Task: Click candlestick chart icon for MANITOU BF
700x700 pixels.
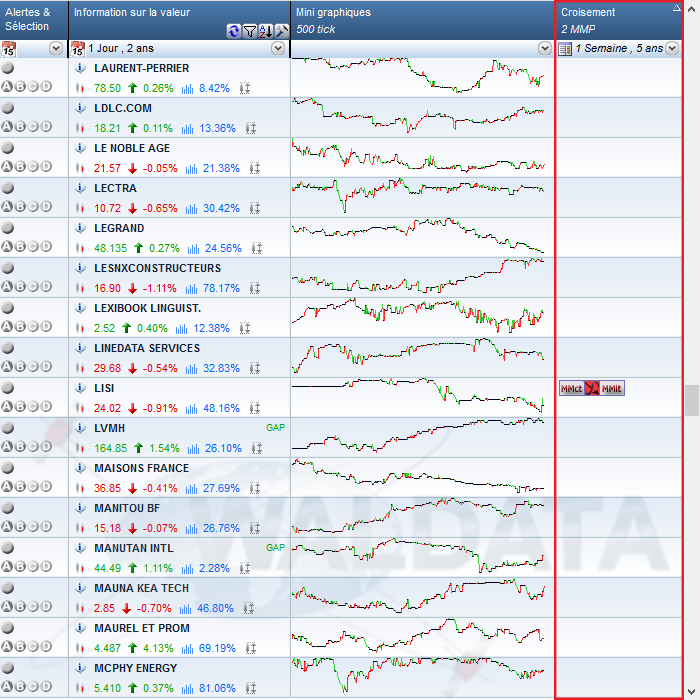Action: pyautogui.click(x=80, y=528)
